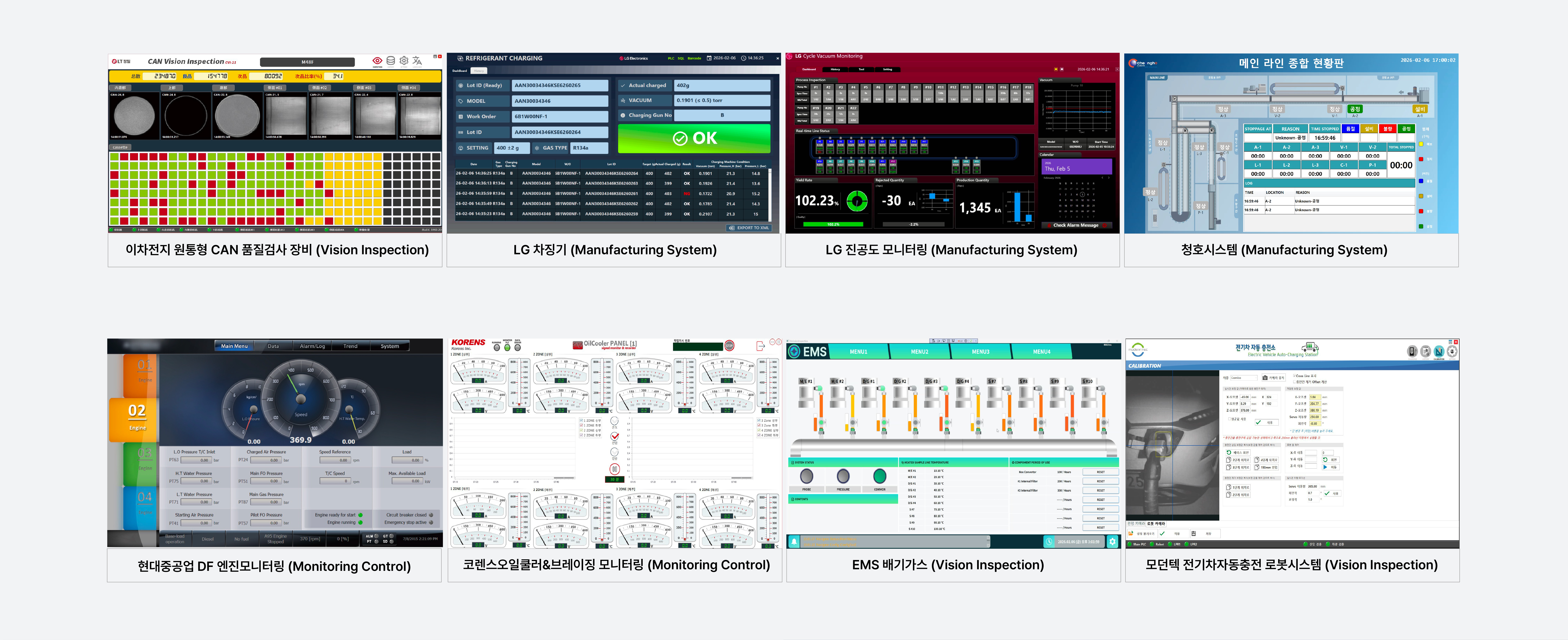
Task: Select 전류 option in OilCooler Panel
Action: click(x=615, y=452)
